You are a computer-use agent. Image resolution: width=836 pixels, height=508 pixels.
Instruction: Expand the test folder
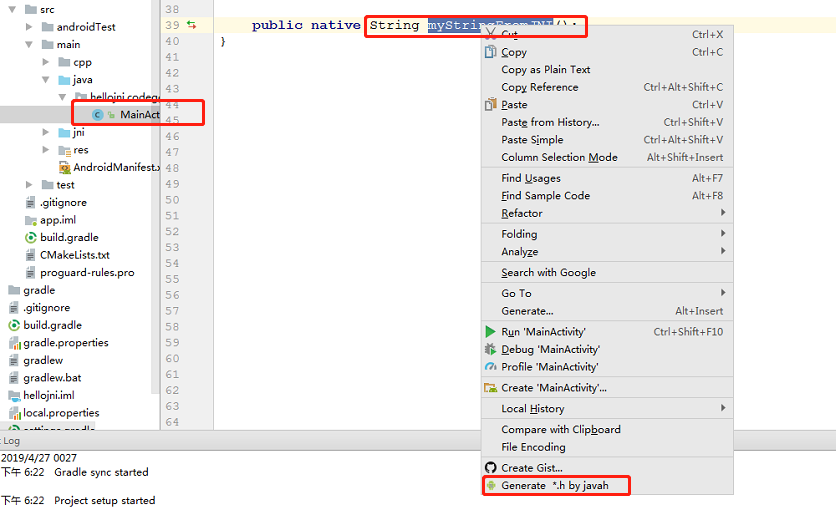[29, 184]
